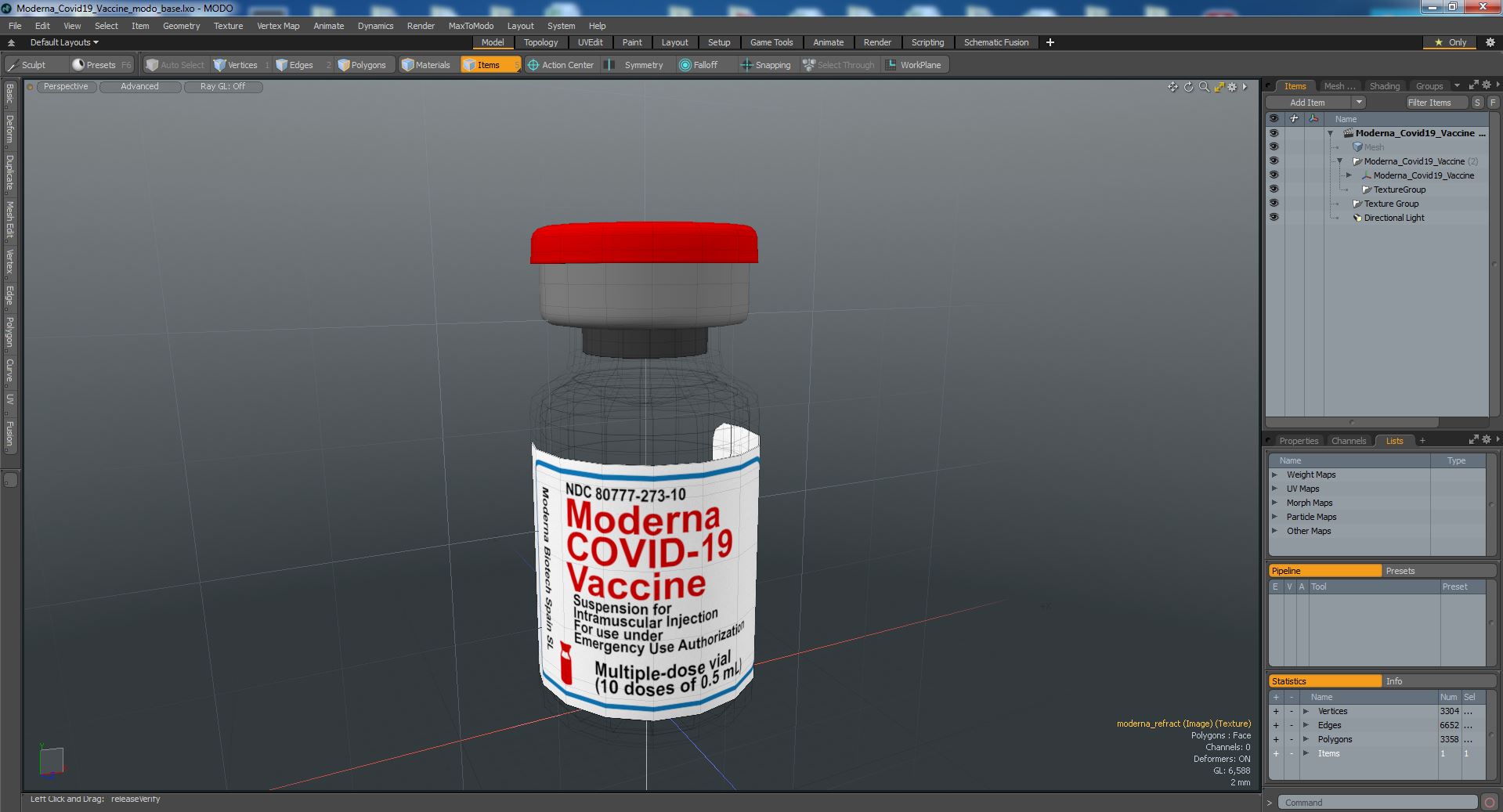
Task: Maximize viewport with yellow arrows icon
Action: click(1219, 87)
